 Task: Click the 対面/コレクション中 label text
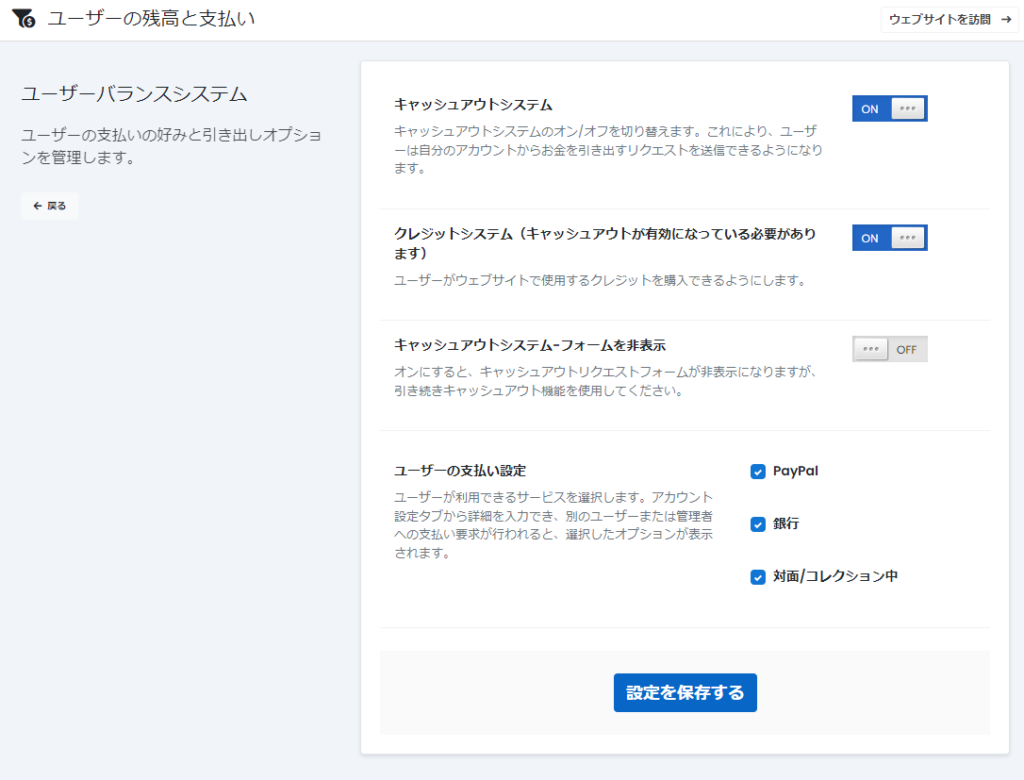coord(835,577)
